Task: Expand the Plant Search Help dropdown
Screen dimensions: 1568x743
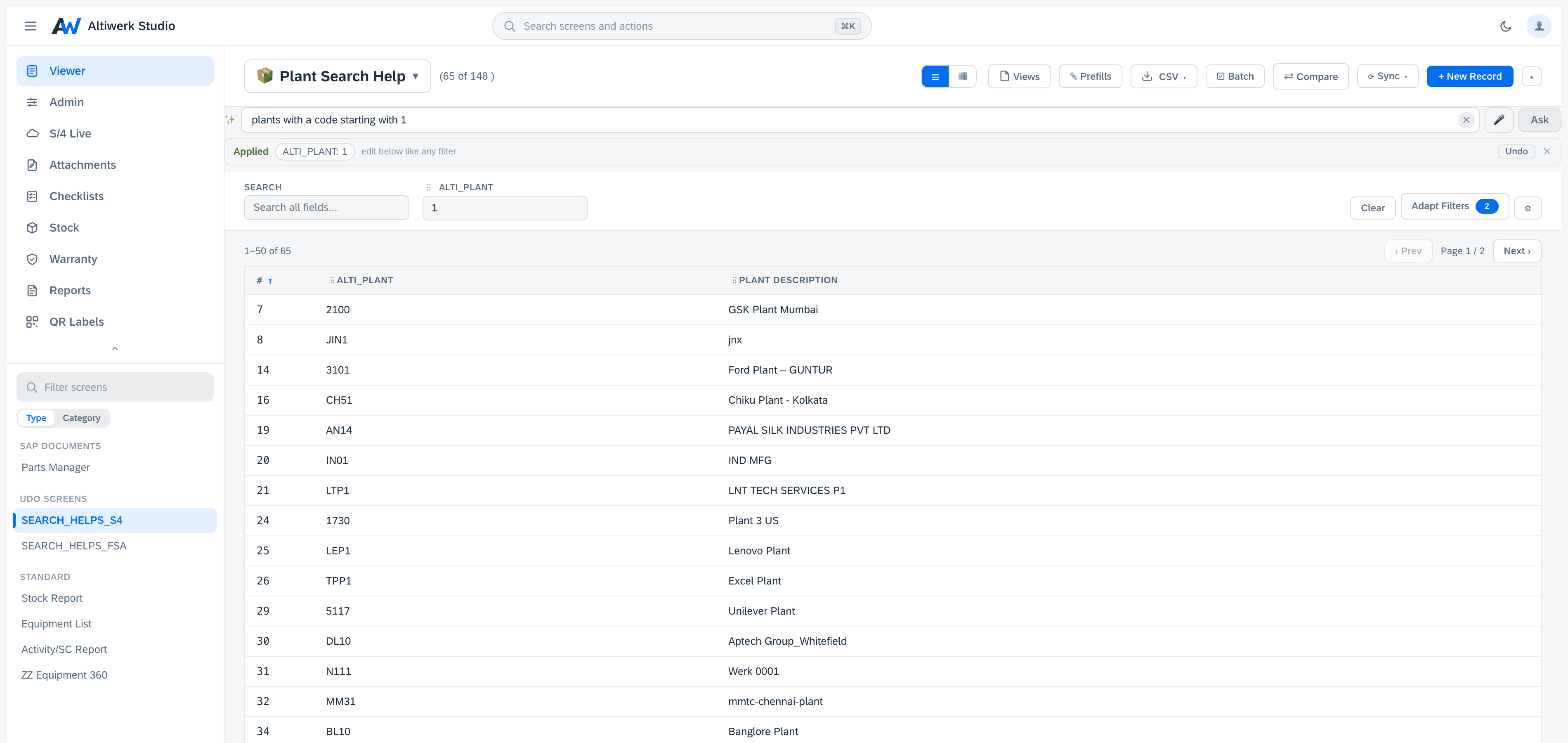Action: (x=338, y=76)
